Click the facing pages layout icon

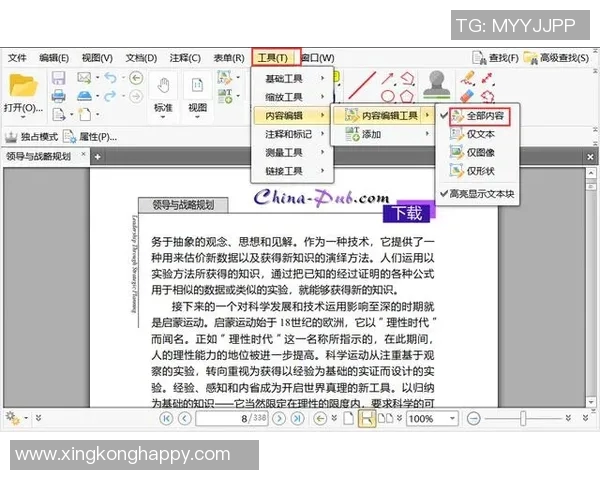[386, 418]
